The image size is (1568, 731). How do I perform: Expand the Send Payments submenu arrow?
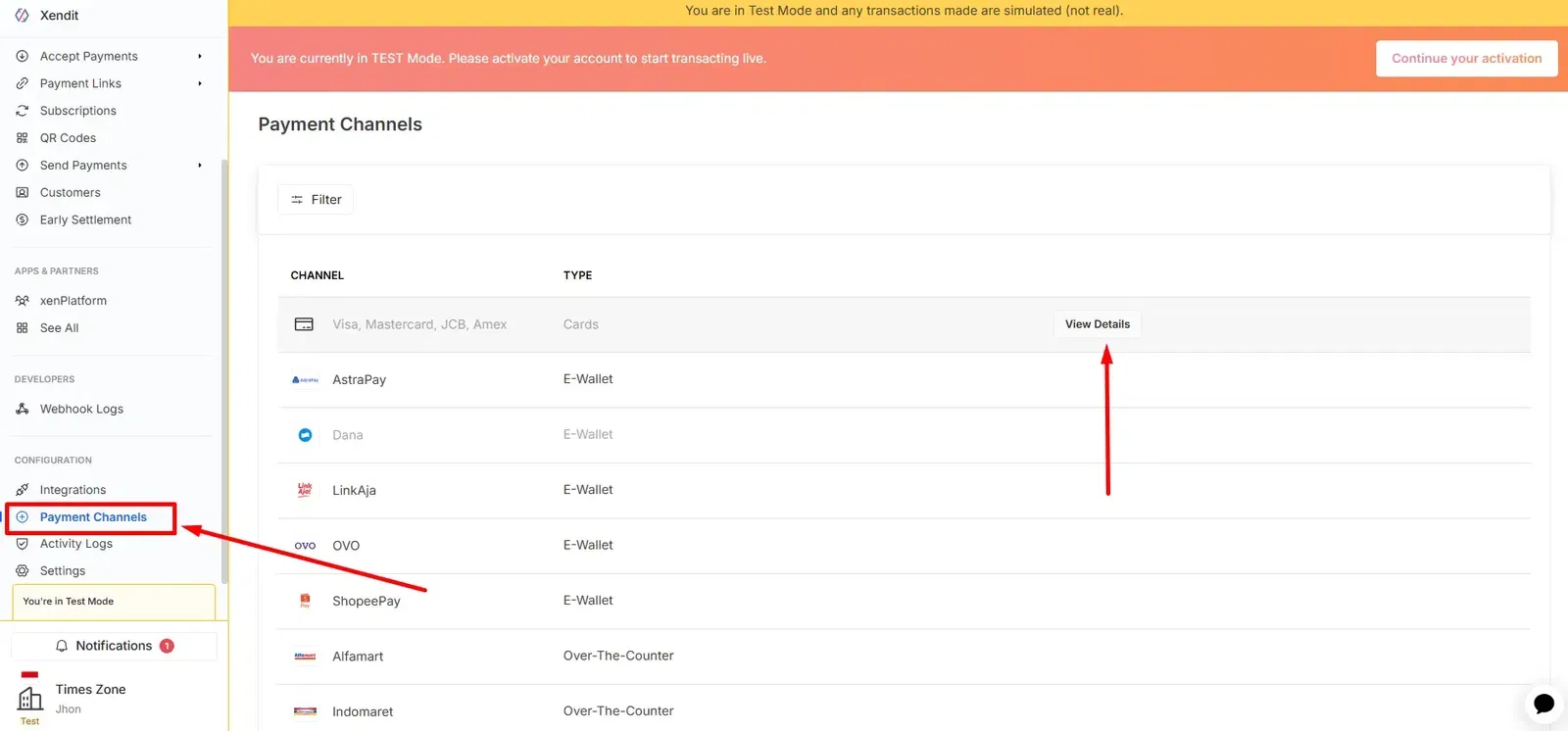click(200, 166)
